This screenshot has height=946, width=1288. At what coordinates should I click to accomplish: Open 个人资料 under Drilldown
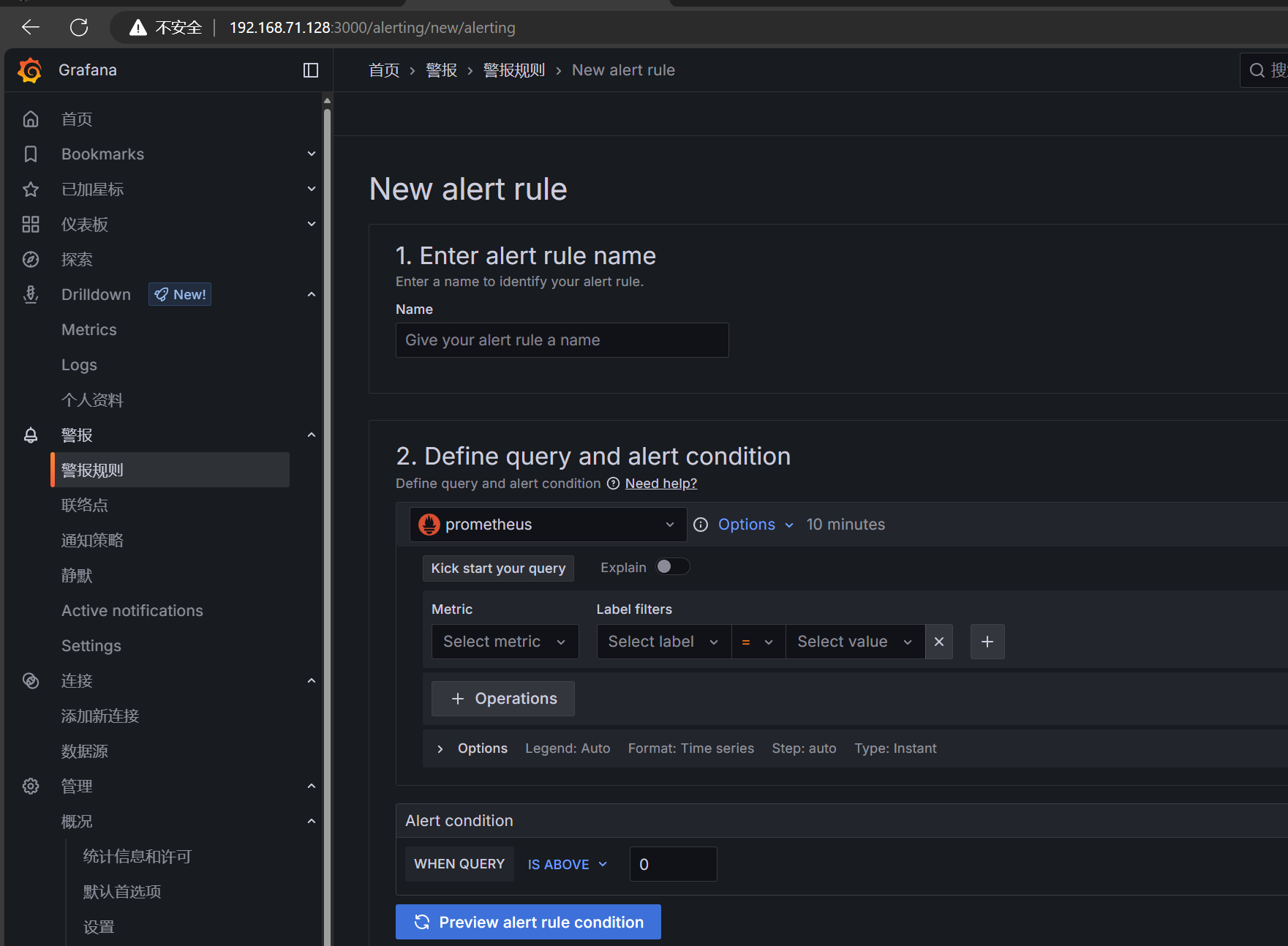pyautogui.click(x=92, y=400)
